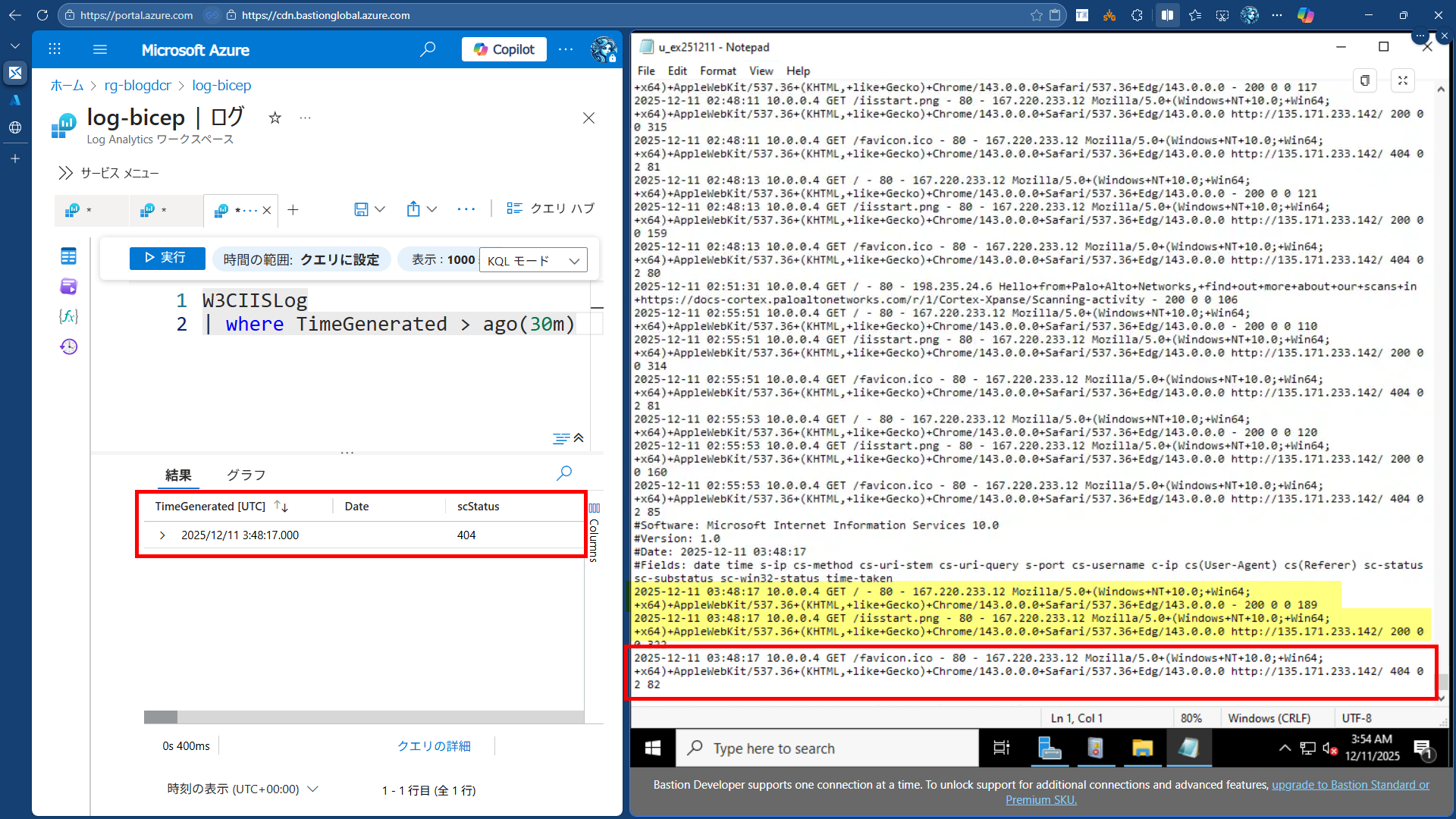Open the query hub (クエリ ハブ)
This screenshot has height=819, width=1456.
tap(551, 209)
